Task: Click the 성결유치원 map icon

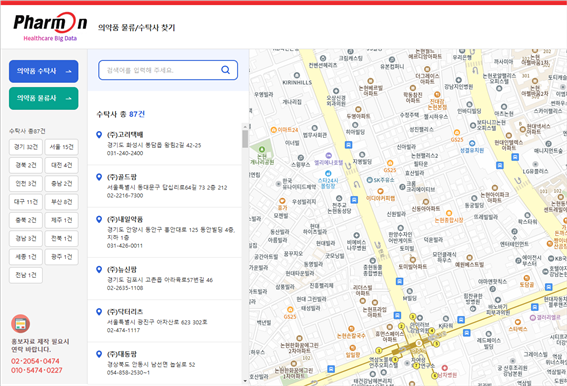Action: point(472,143)
